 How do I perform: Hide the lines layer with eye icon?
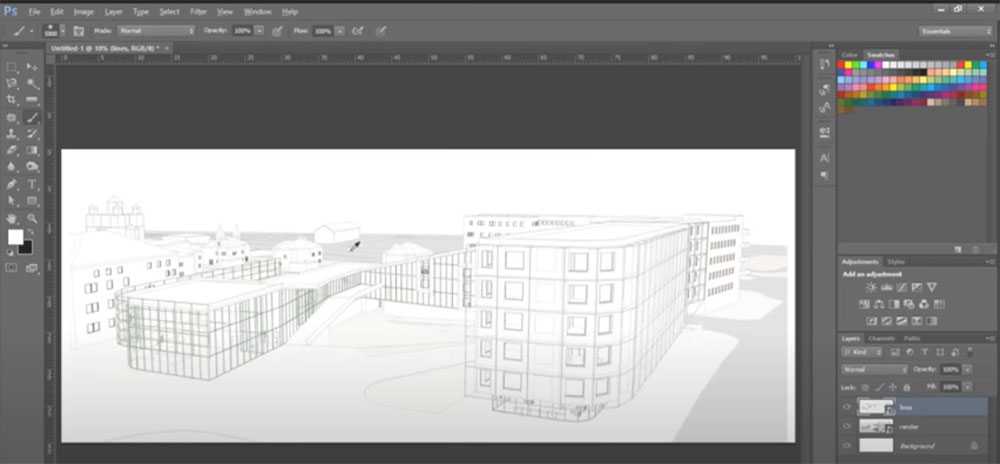click(x=847, y=407)
